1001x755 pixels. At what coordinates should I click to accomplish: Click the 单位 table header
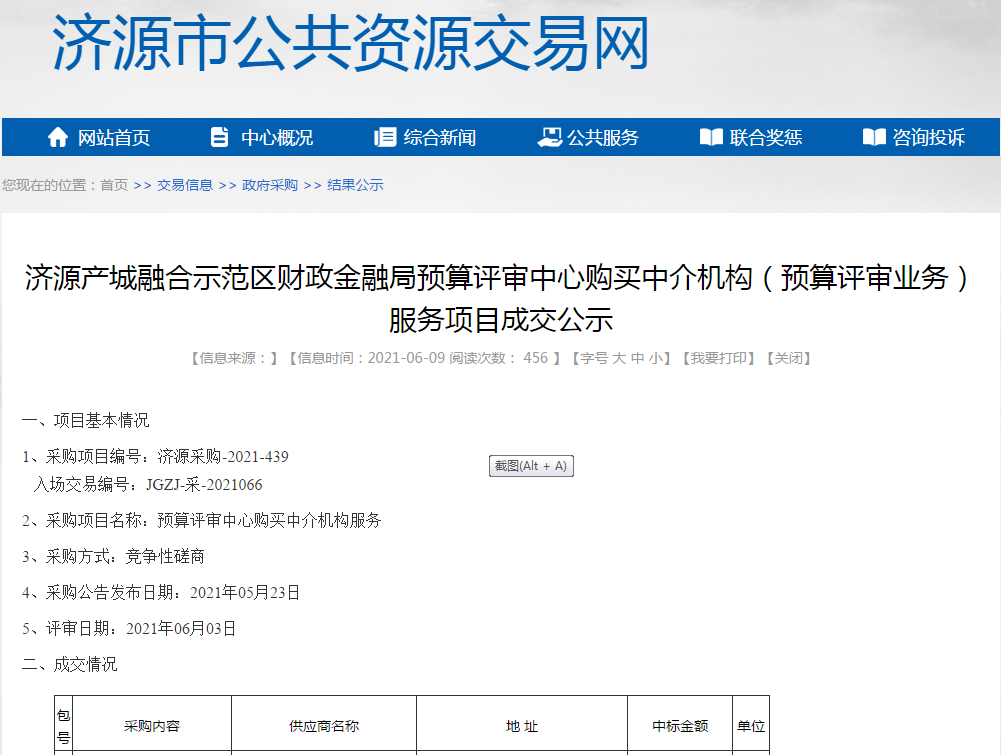(x=751, y=726)
